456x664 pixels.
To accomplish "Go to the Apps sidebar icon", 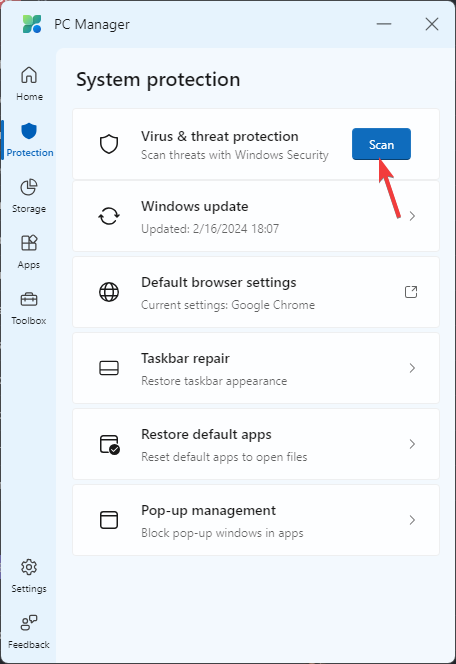I will tap(29, 243).
